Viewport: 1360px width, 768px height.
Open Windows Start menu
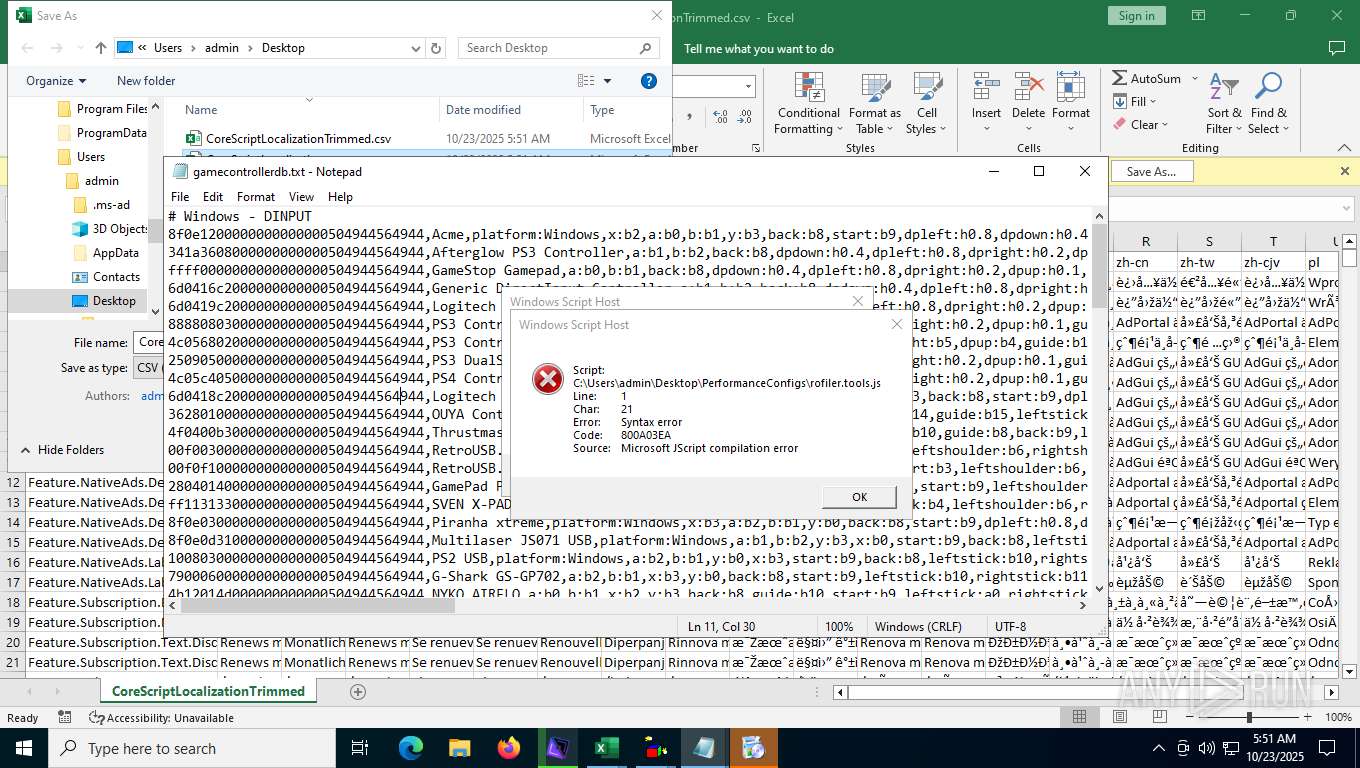[23, 748]
